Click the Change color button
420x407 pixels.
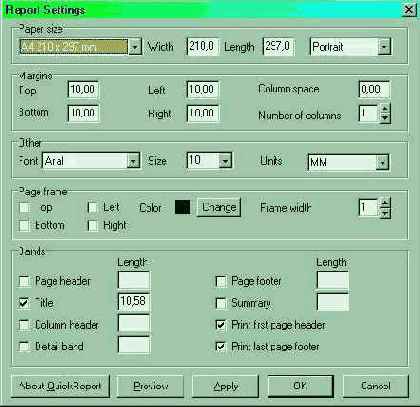(219, 207)
